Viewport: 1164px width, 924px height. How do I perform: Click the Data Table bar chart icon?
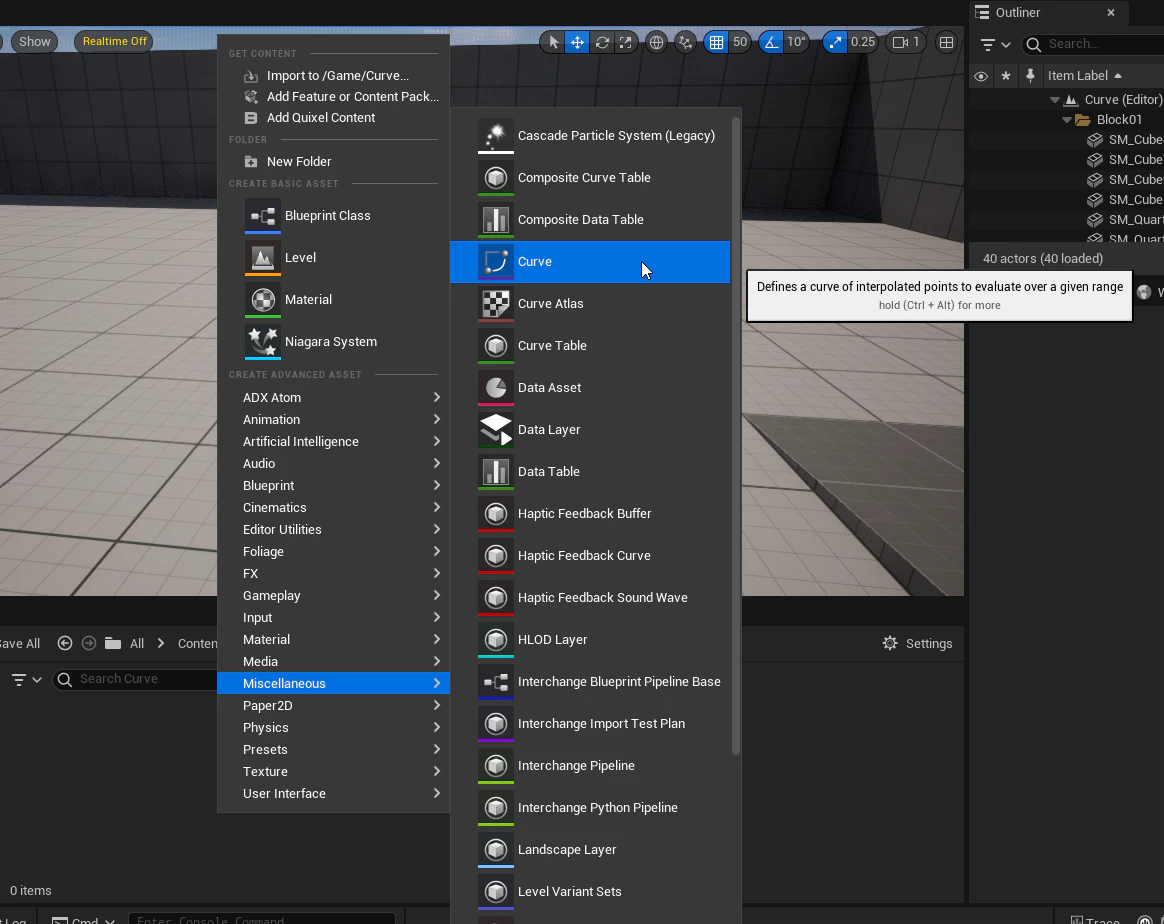click(x=496, y=472)
